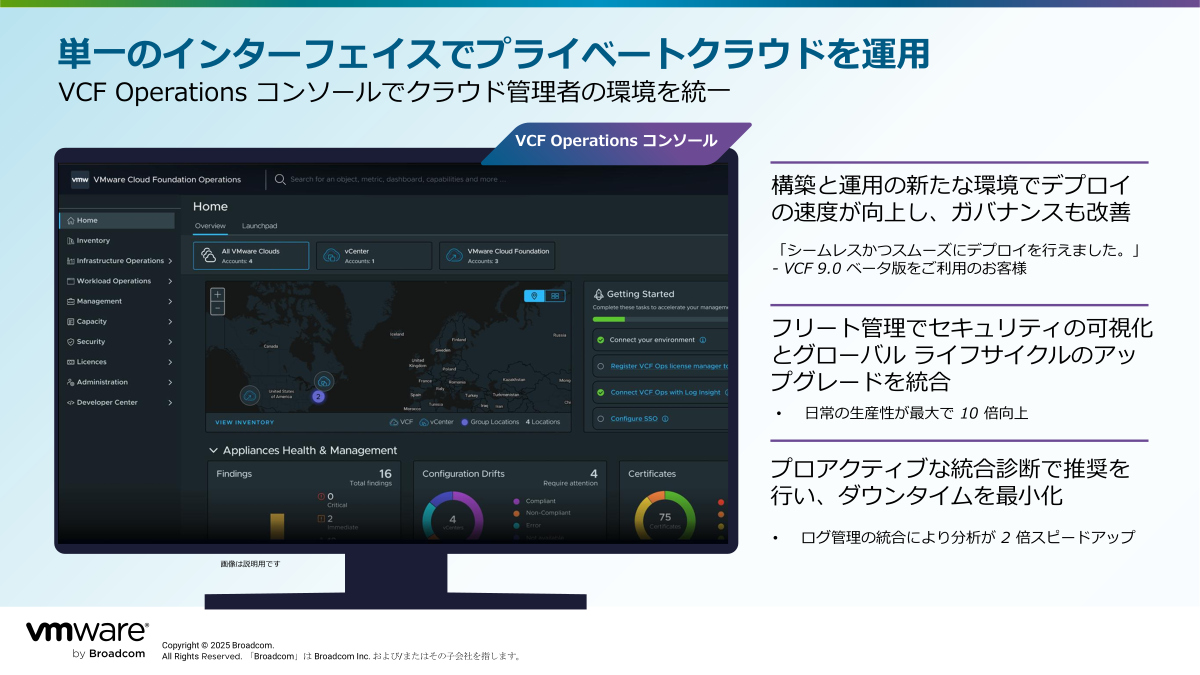1200x675 pixels.
Task: Switch map to grid view
Action: pos(555,296)
